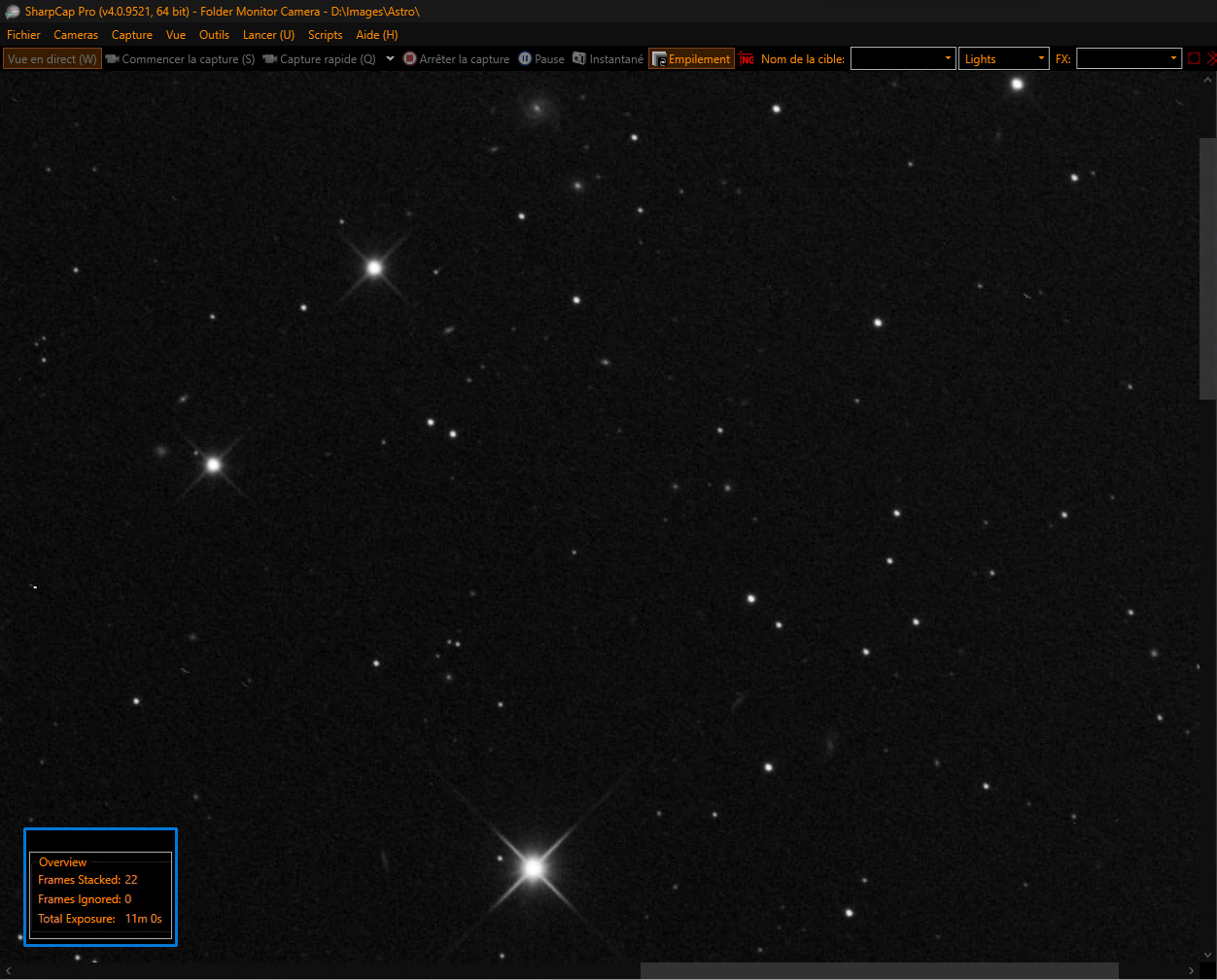Toggle the Vue en direct button
The width and height of the screenshot is (1217, 980).
click(x=52, y=59)
